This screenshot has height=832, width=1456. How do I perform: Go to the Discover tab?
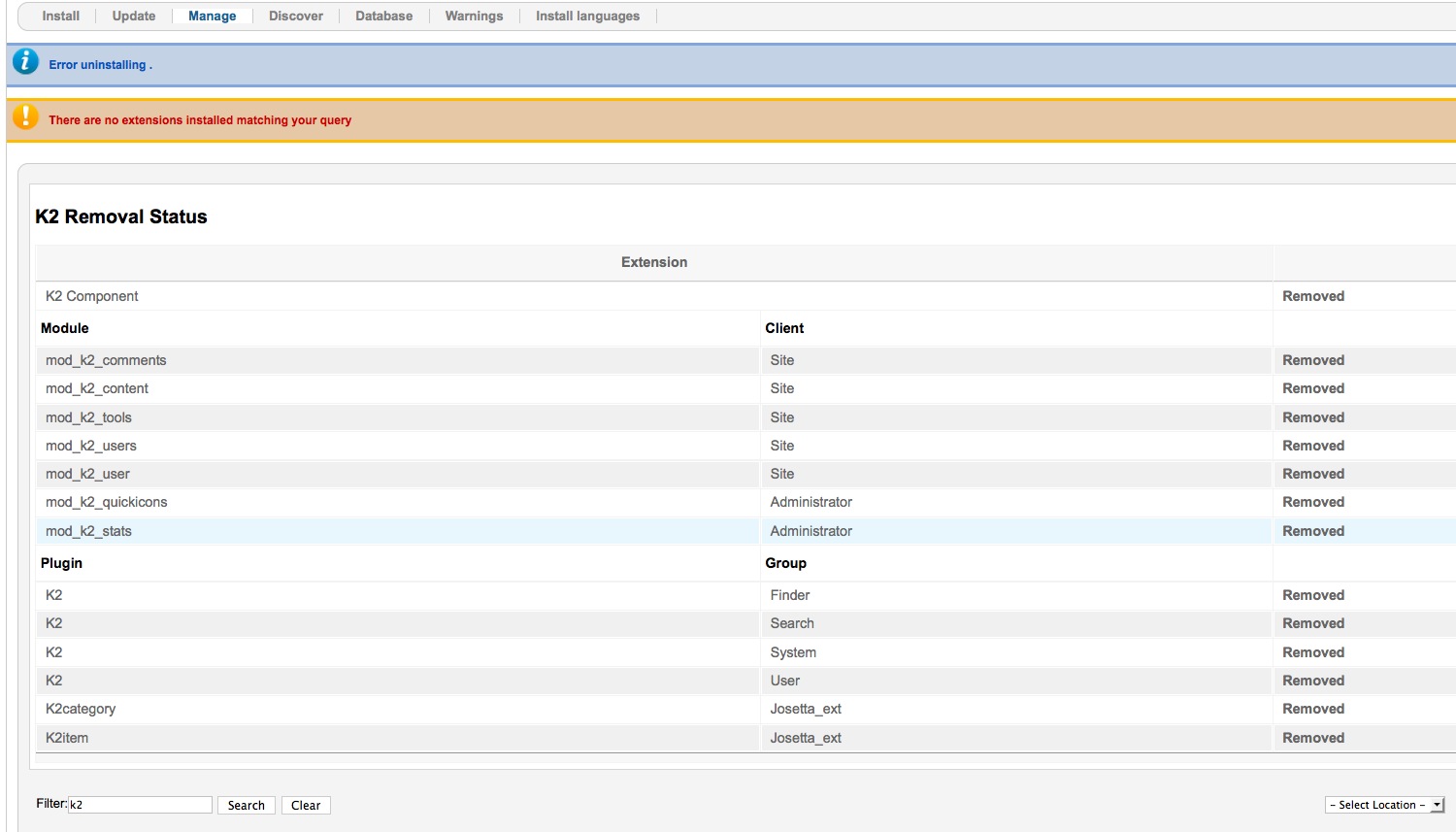(296, 16)
